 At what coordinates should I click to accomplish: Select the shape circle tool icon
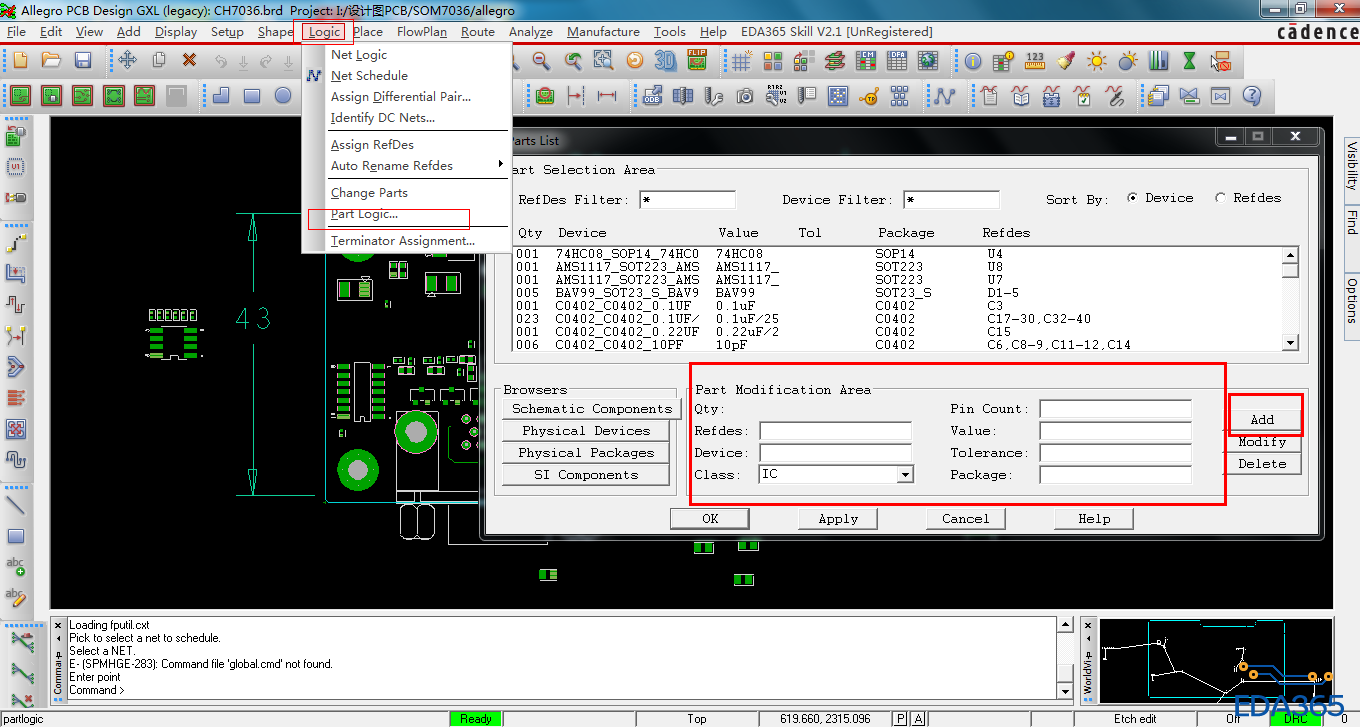(283, 97)
